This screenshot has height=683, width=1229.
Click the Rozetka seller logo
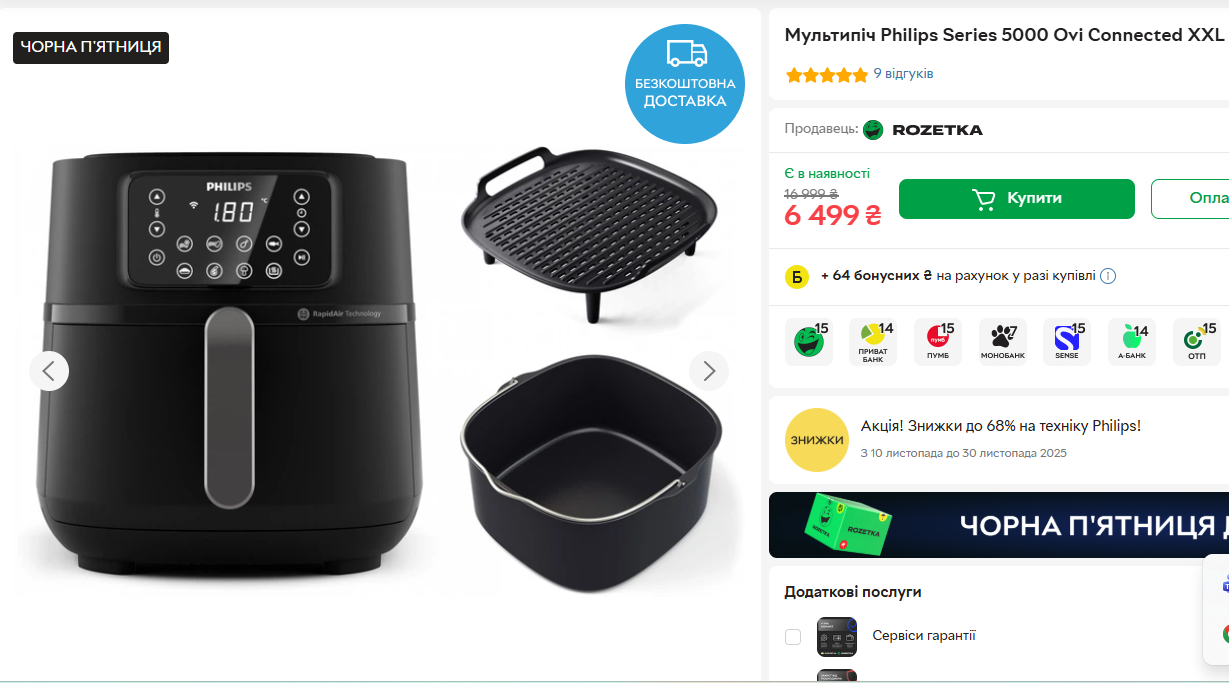click(x=923, y=129)
